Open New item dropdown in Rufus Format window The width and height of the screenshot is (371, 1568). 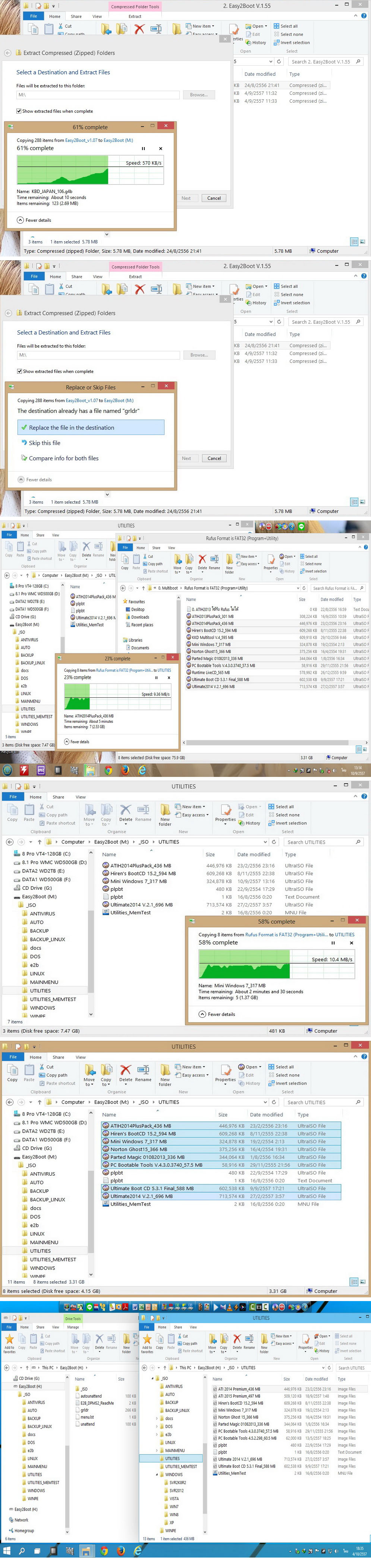tap(246, 556)
